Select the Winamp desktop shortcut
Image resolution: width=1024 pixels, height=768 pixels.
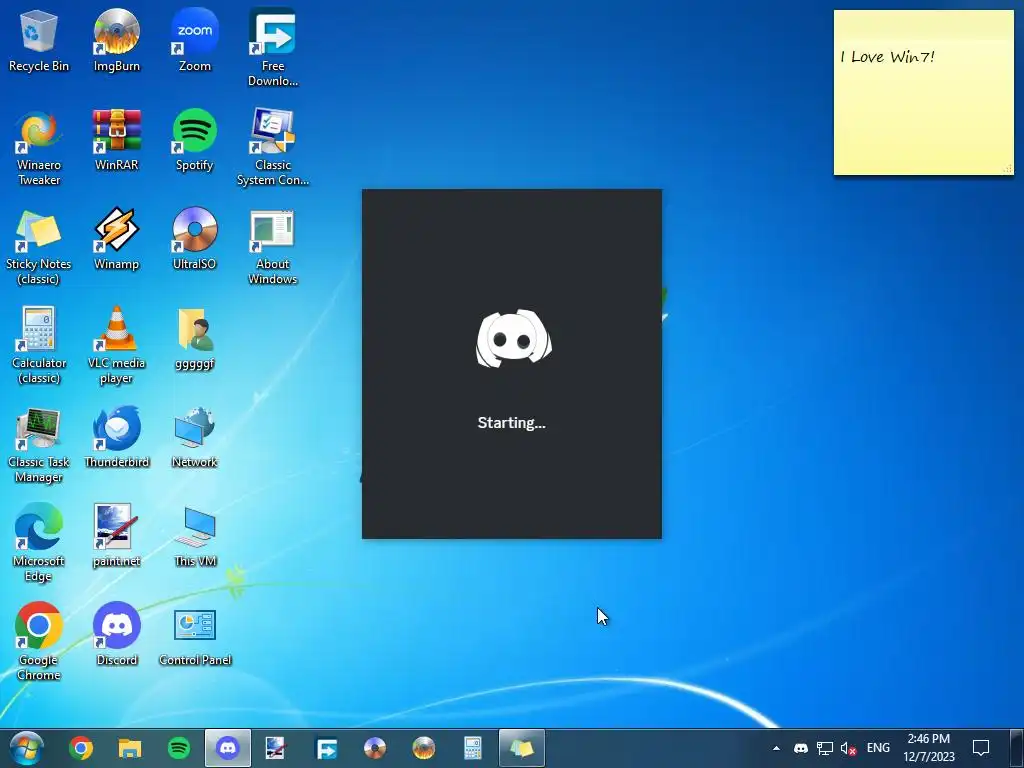click(x=116, y=239)
